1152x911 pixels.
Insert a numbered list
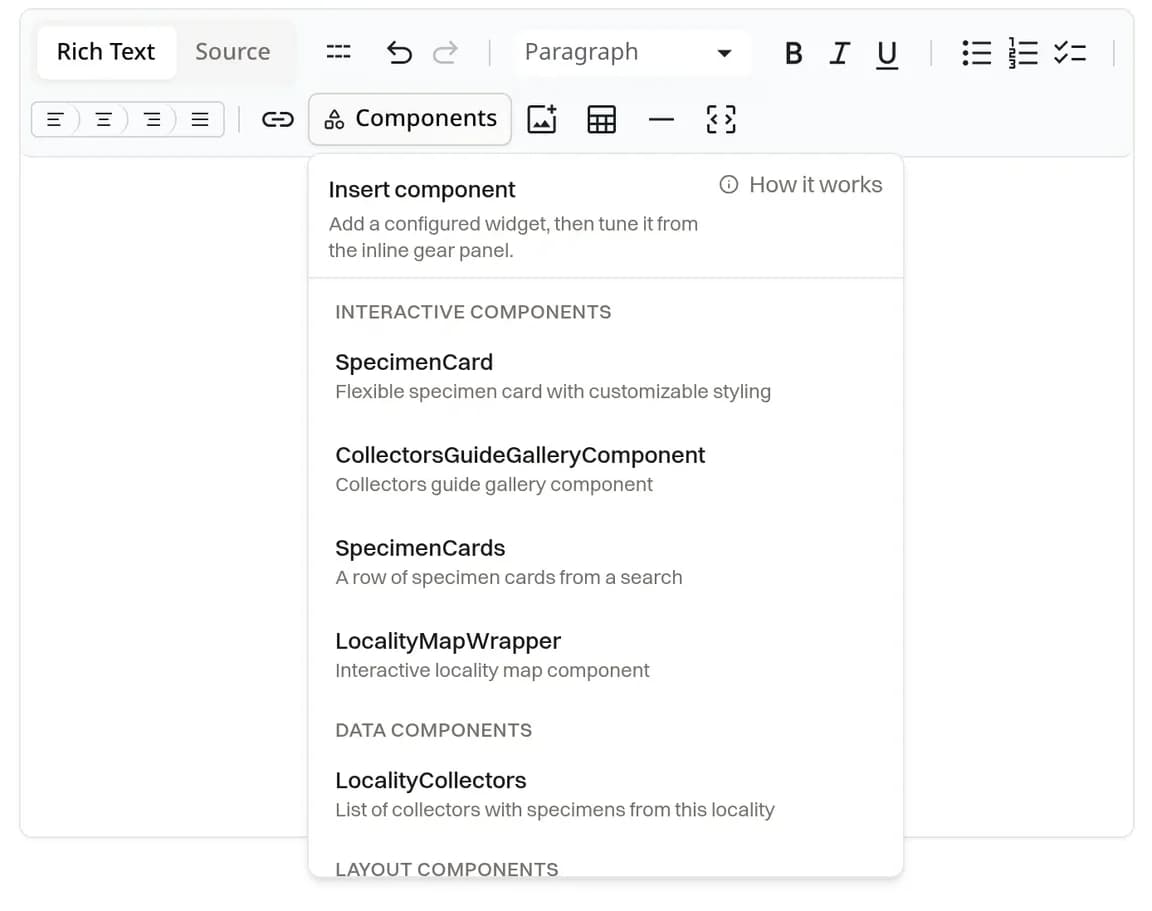point(1023,53)
